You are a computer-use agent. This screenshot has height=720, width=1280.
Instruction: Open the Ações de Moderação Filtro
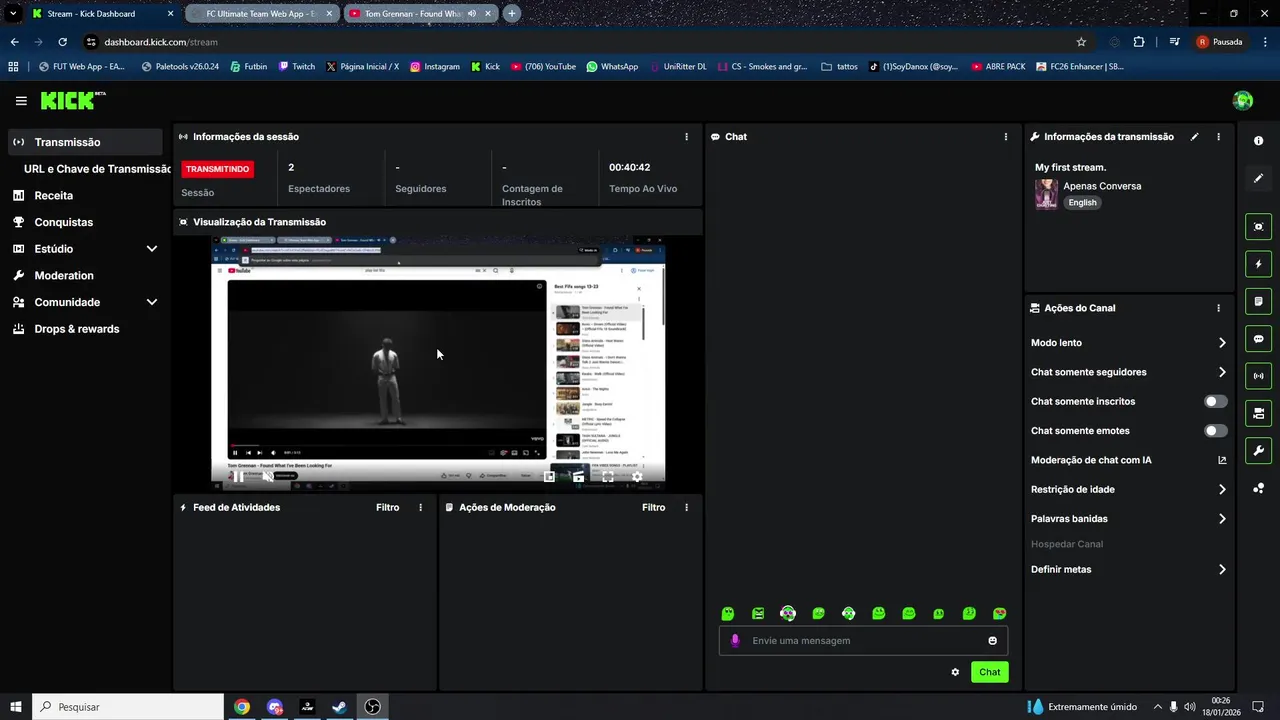[653, 508]
